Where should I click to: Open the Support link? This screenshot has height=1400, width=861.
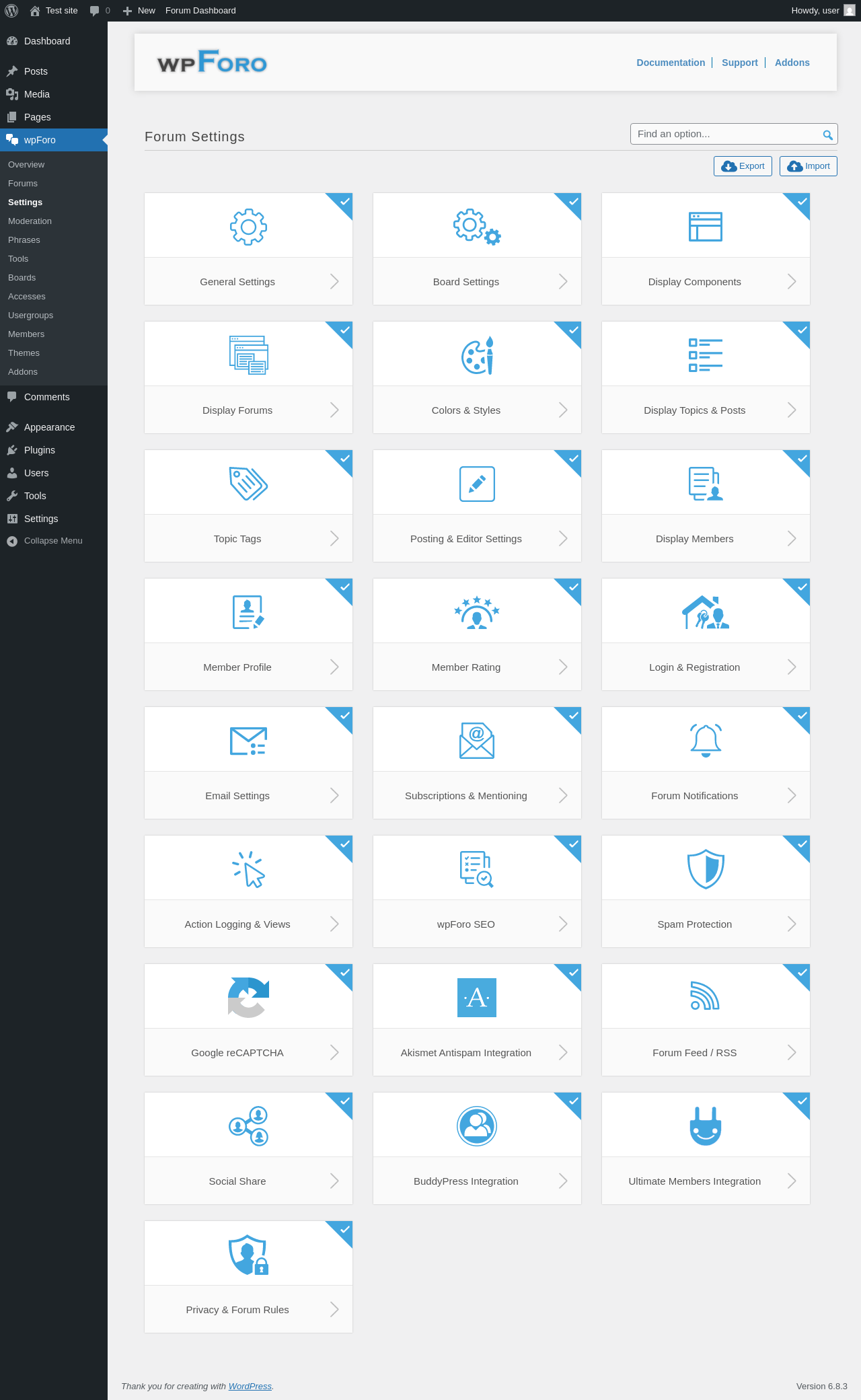tap(739, 63)
